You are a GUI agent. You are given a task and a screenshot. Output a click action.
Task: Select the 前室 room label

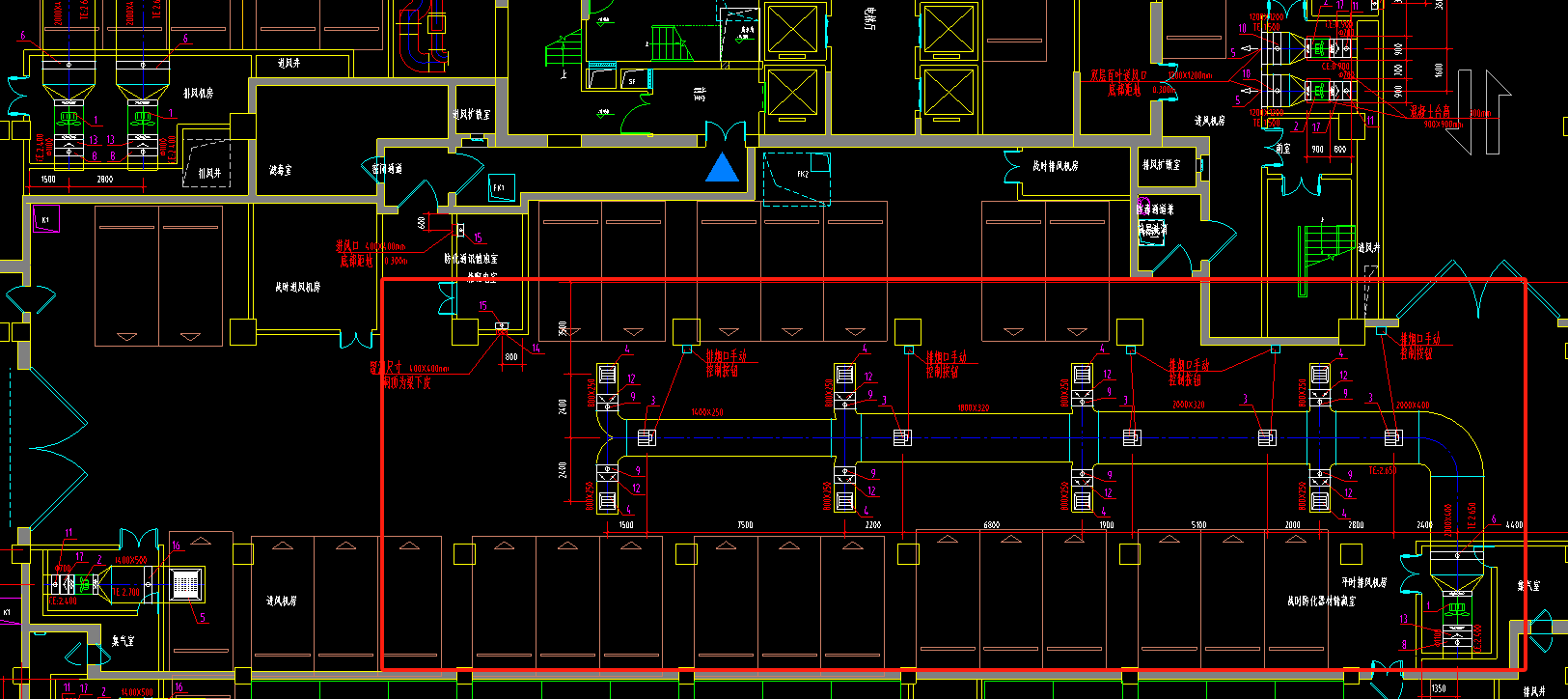pyautogui.click(x=1282, y=149)
